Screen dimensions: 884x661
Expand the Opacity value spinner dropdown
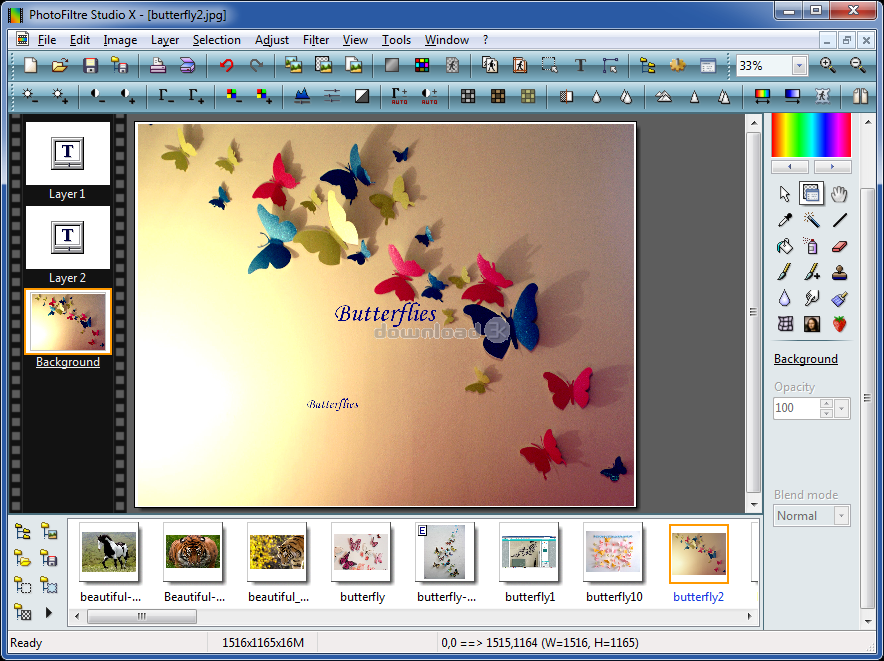[x=840, y=408]
